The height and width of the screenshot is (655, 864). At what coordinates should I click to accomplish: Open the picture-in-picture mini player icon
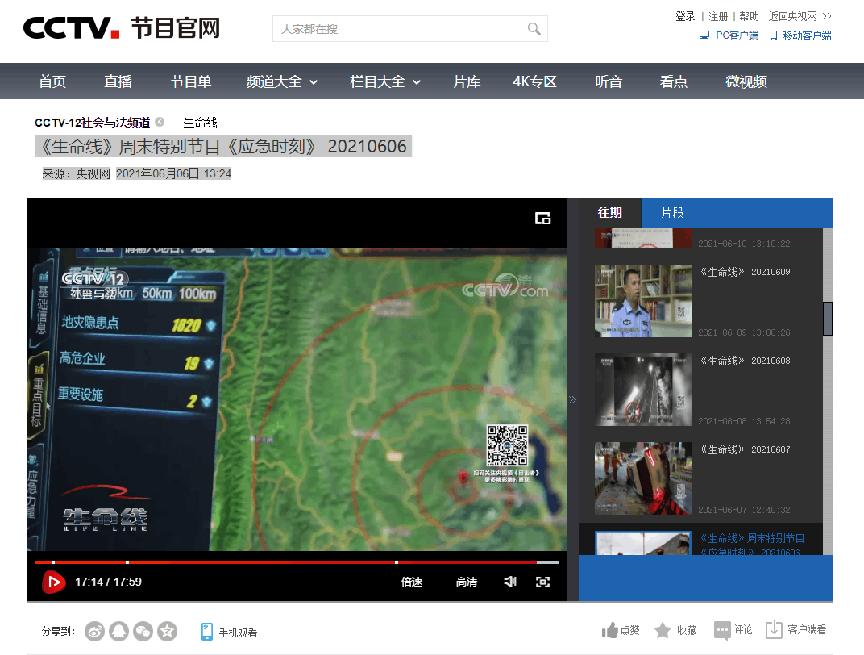click(542, 218)
